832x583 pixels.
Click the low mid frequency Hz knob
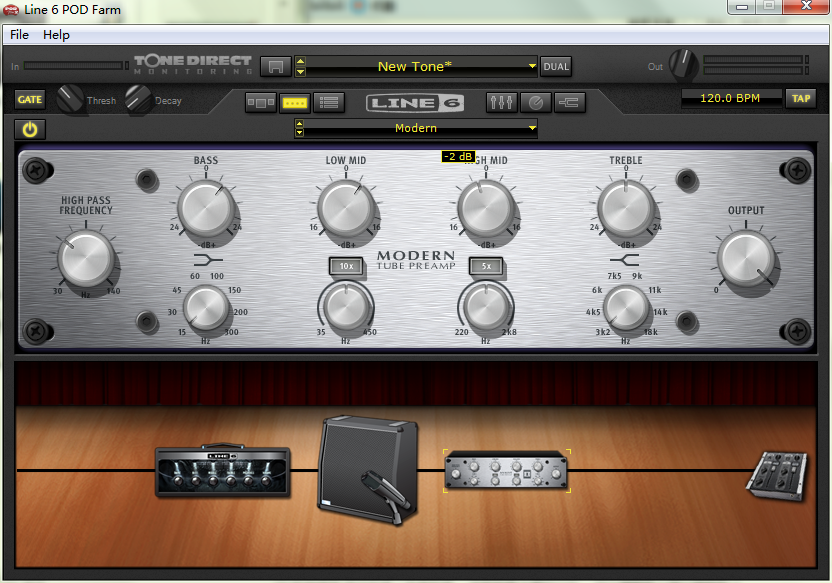click(346, 307)
